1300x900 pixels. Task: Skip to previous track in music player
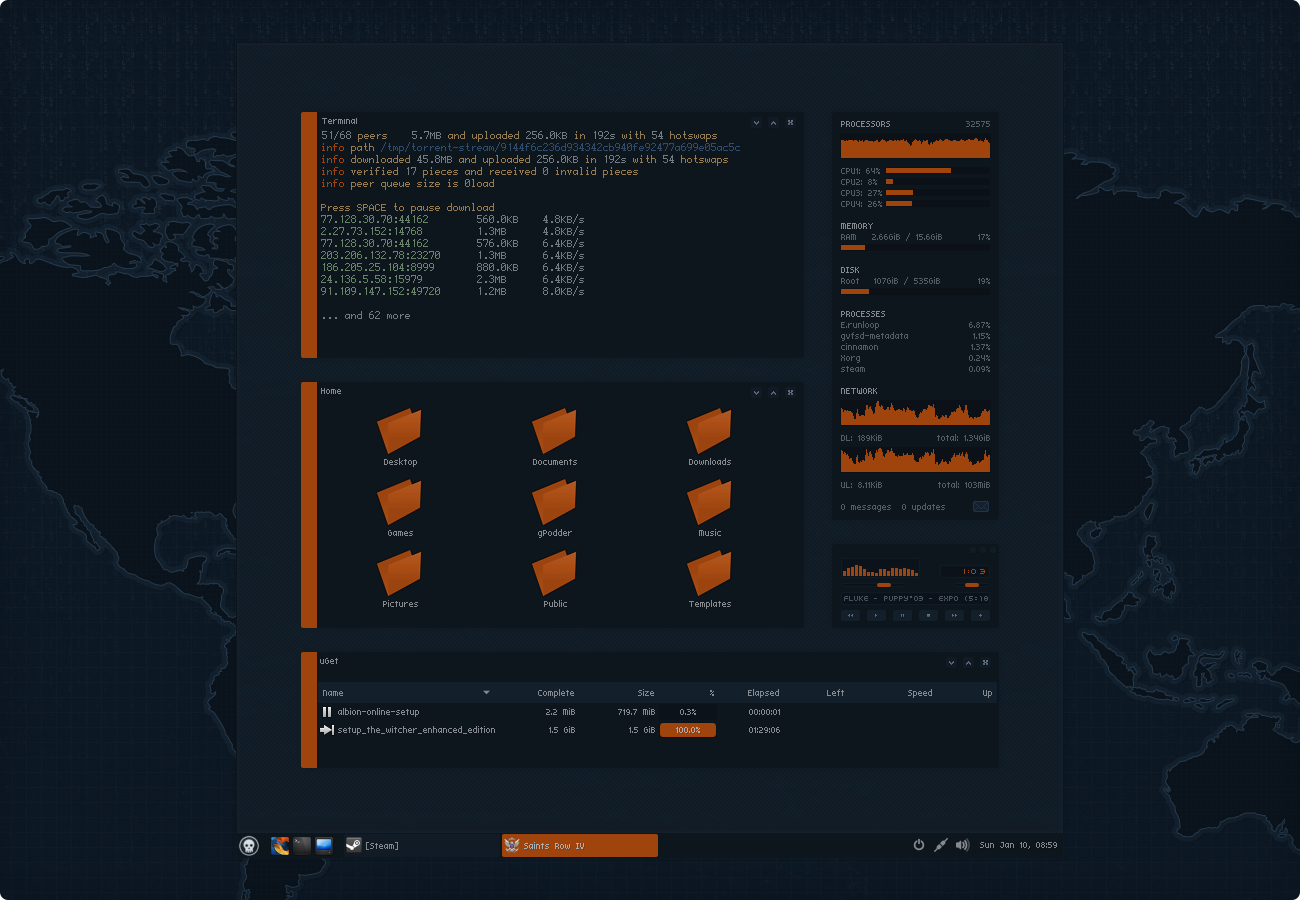[851, 616]
